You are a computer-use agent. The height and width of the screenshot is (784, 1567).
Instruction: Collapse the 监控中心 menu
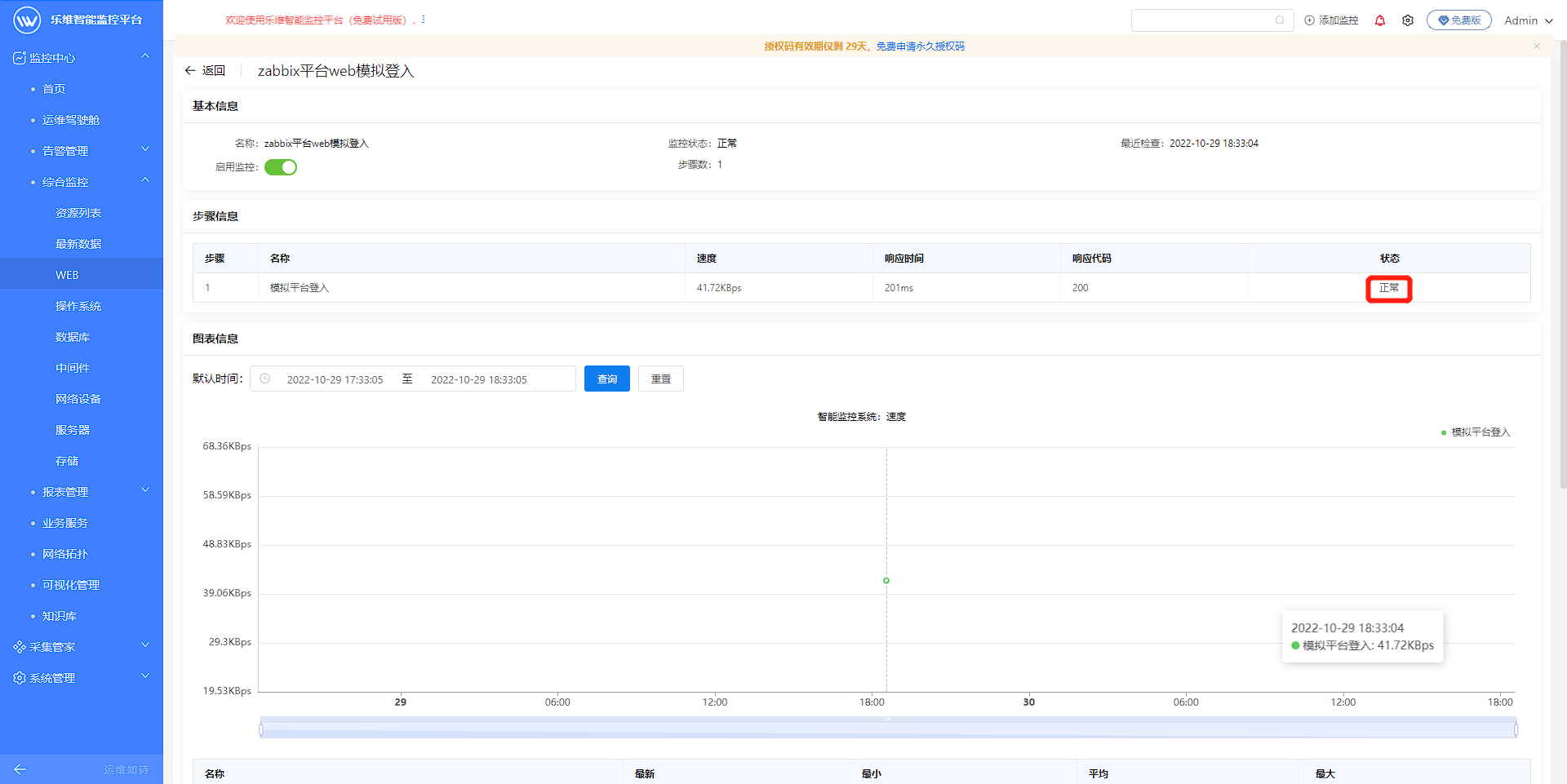tap(145, 56)
